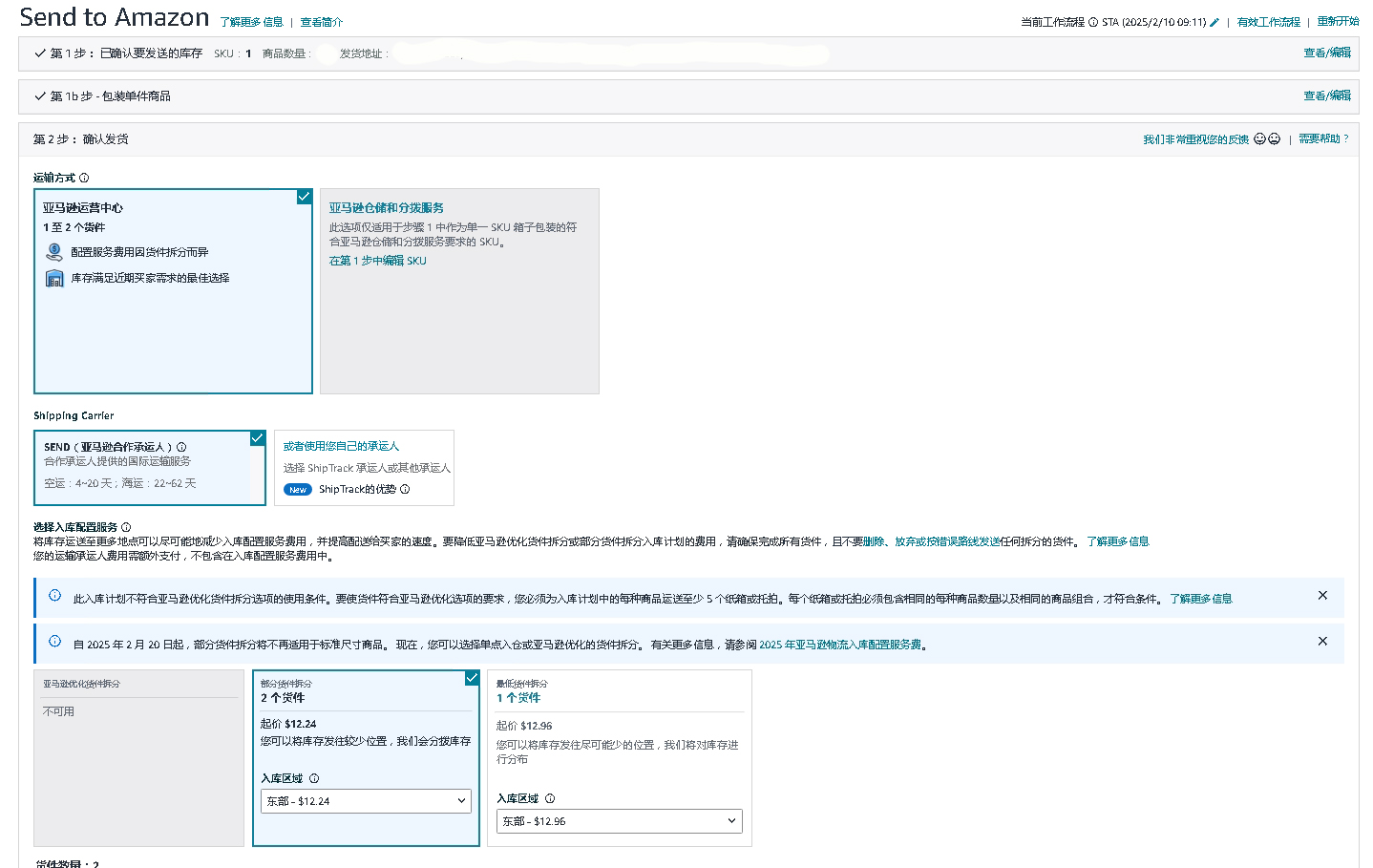The width and height of the screenshot is (1373, 868).
Task: Open 东部 - $12.24 入库区域 dropdown
Action: tap(366, 801)
